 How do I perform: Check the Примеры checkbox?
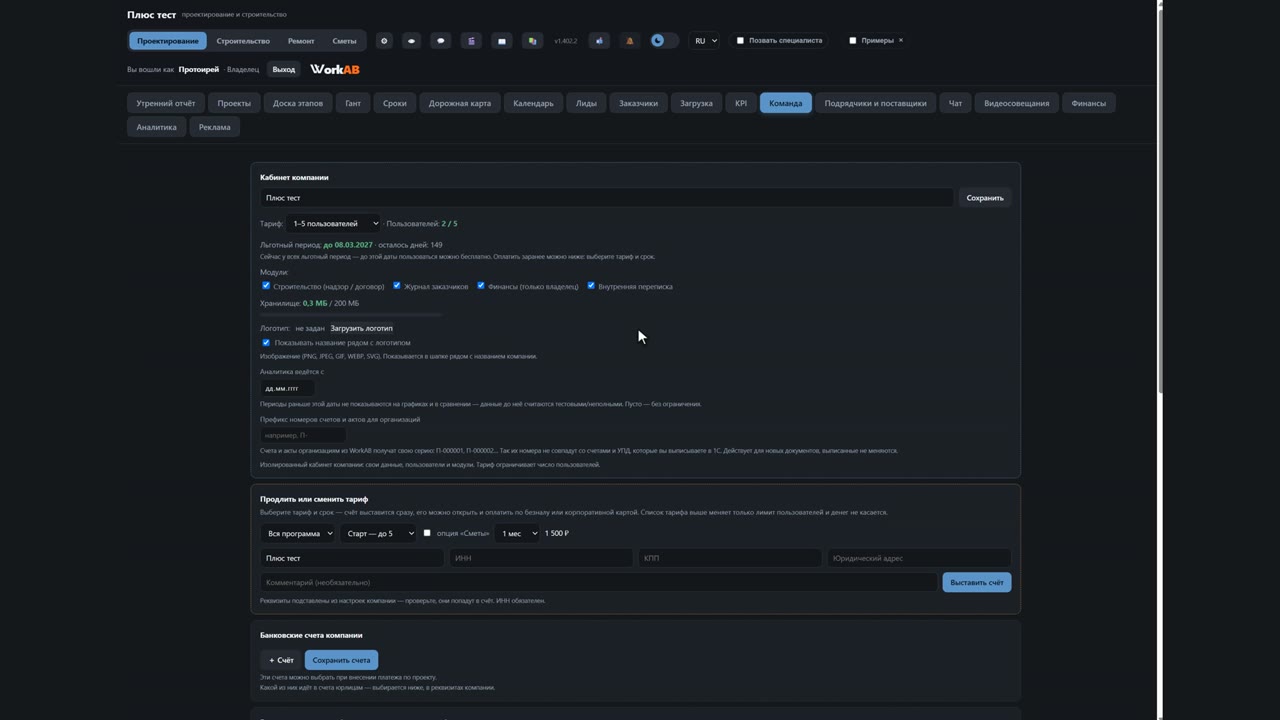(852, 41)
